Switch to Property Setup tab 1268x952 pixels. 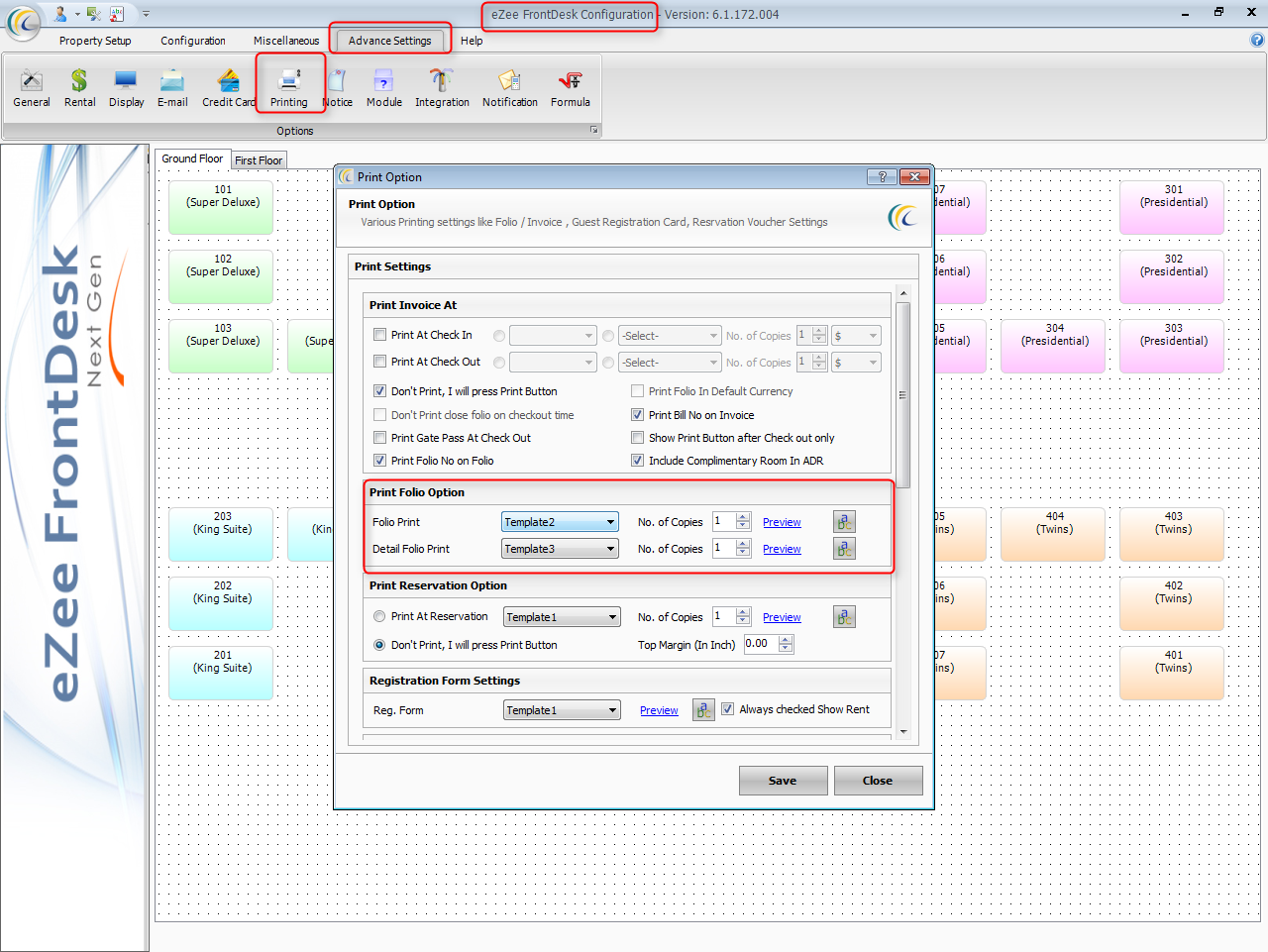click(x=95, y=41)
